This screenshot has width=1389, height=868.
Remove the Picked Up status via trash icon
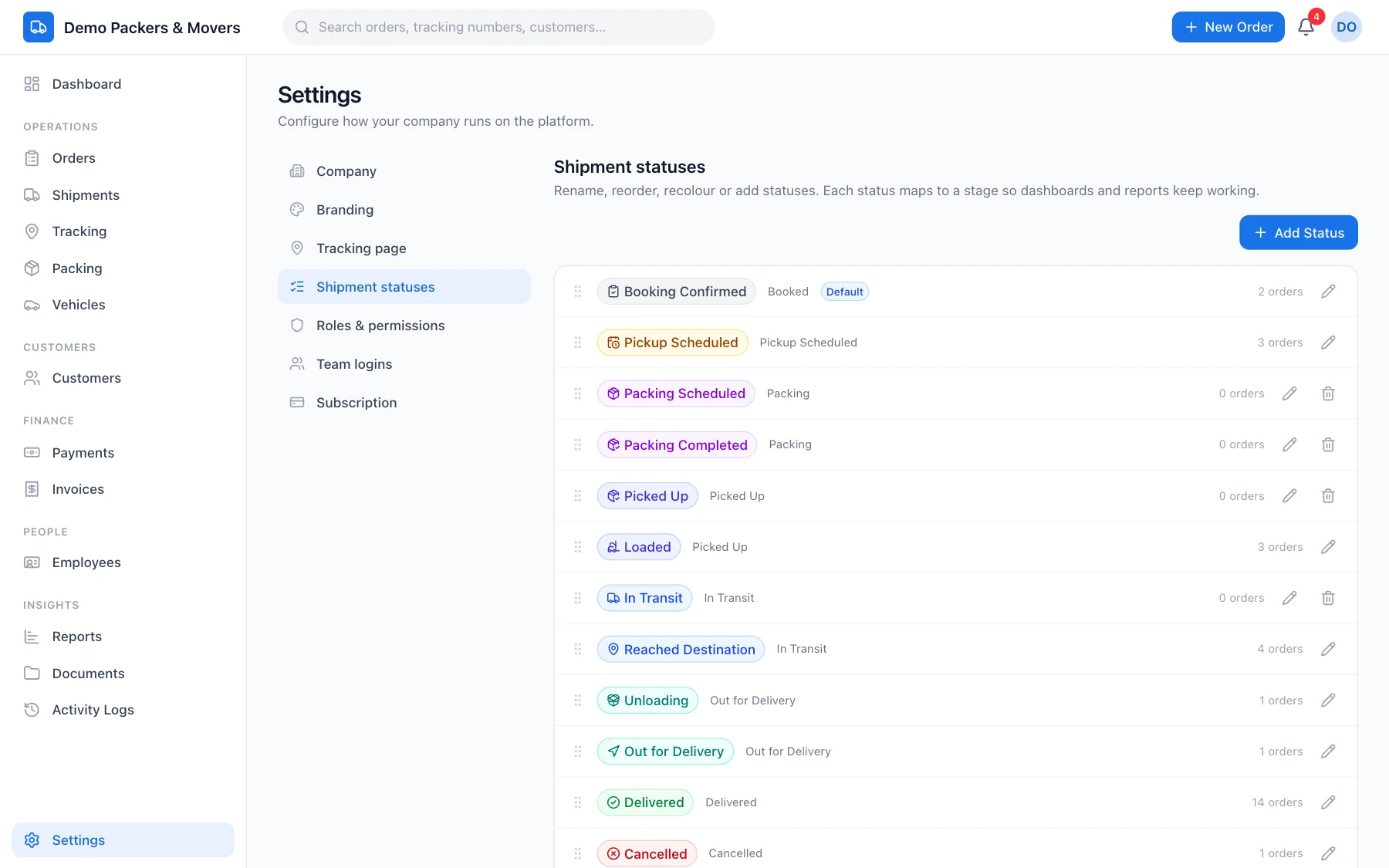(1328, 496)
